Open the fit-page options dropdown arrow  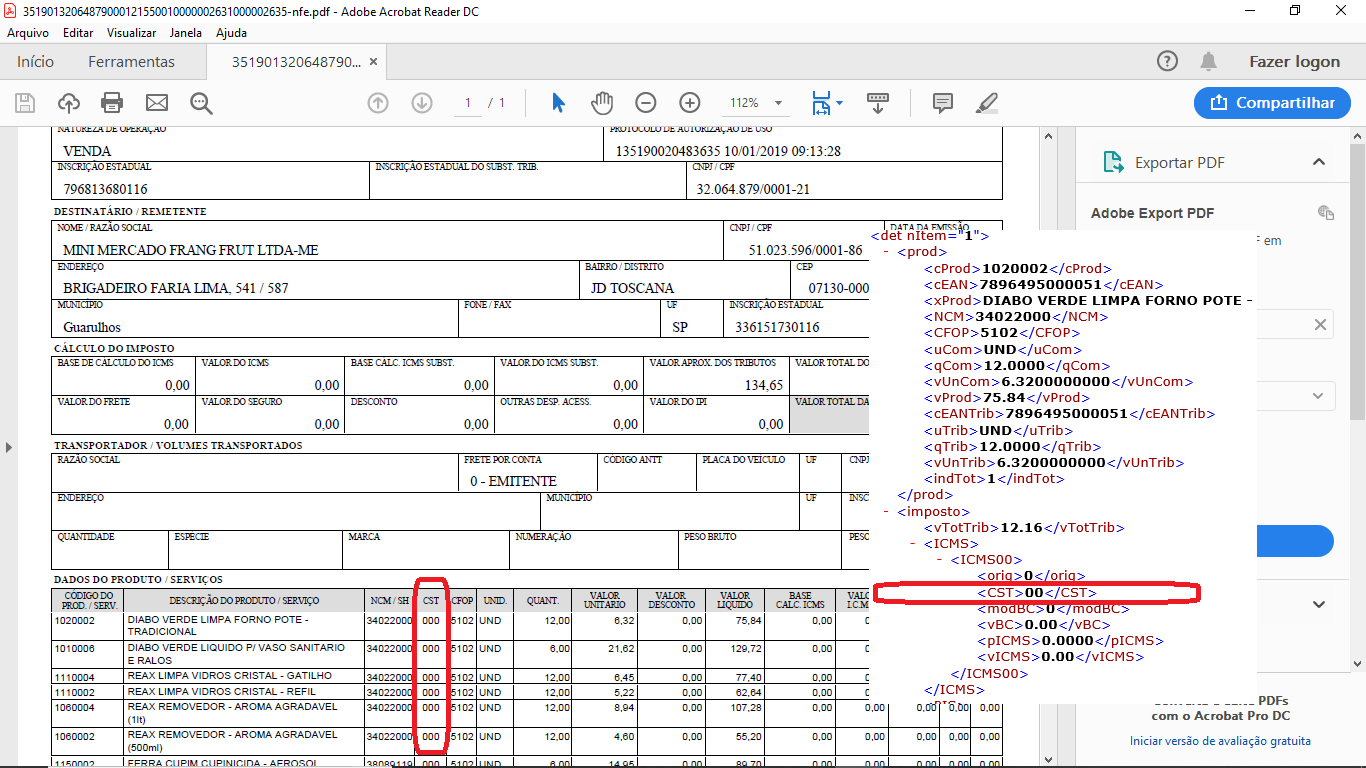point(839,102)
